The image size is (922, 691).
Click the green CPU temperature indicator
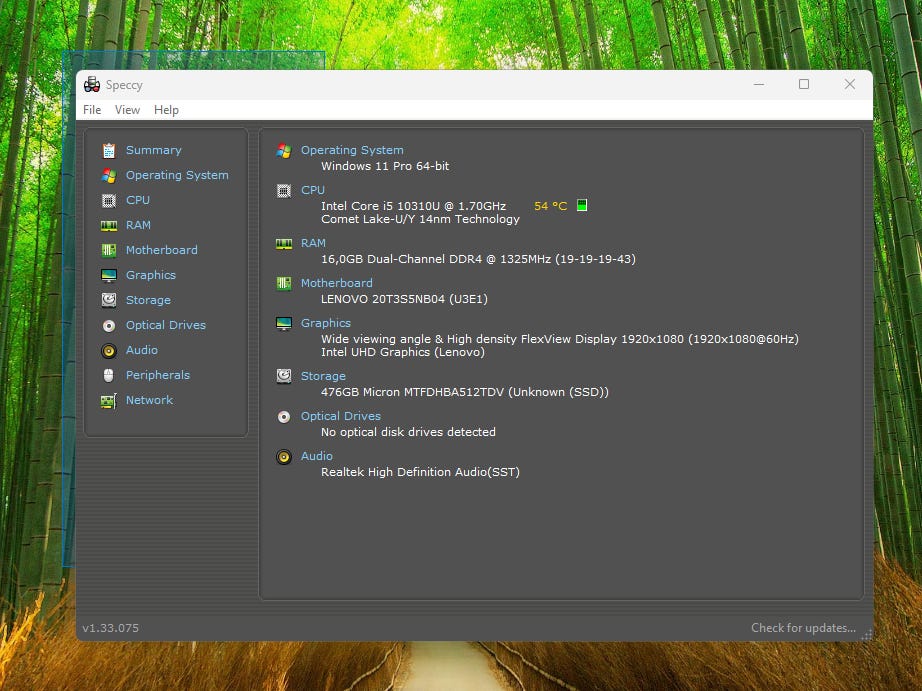coord(582,205)
